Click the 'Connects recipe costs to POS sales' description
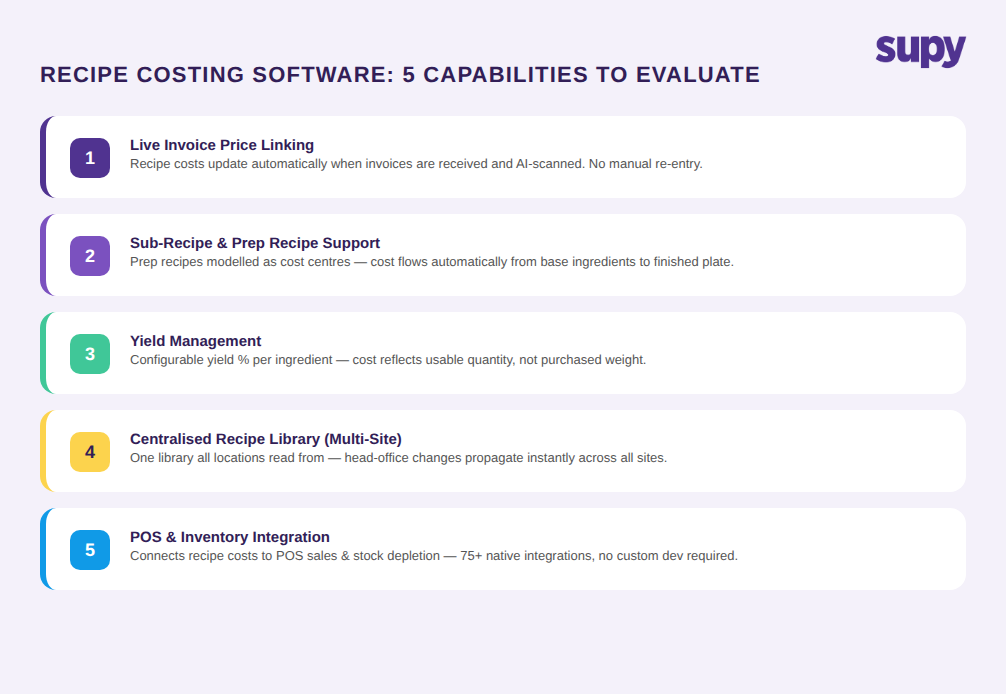1006x694 pixels. 434,556
